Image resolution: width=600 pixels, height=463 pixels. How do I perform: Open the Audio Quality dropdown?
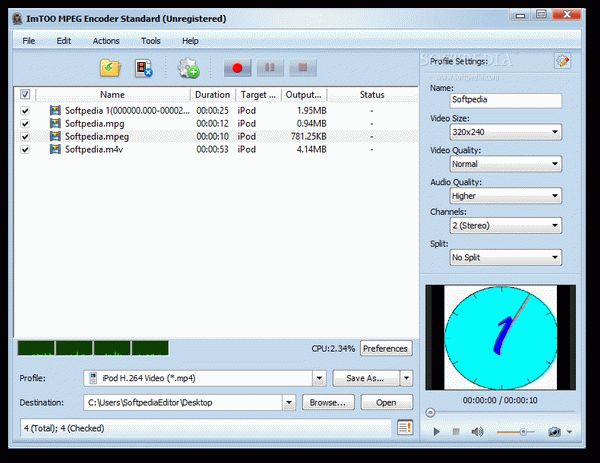click(505, 196)
